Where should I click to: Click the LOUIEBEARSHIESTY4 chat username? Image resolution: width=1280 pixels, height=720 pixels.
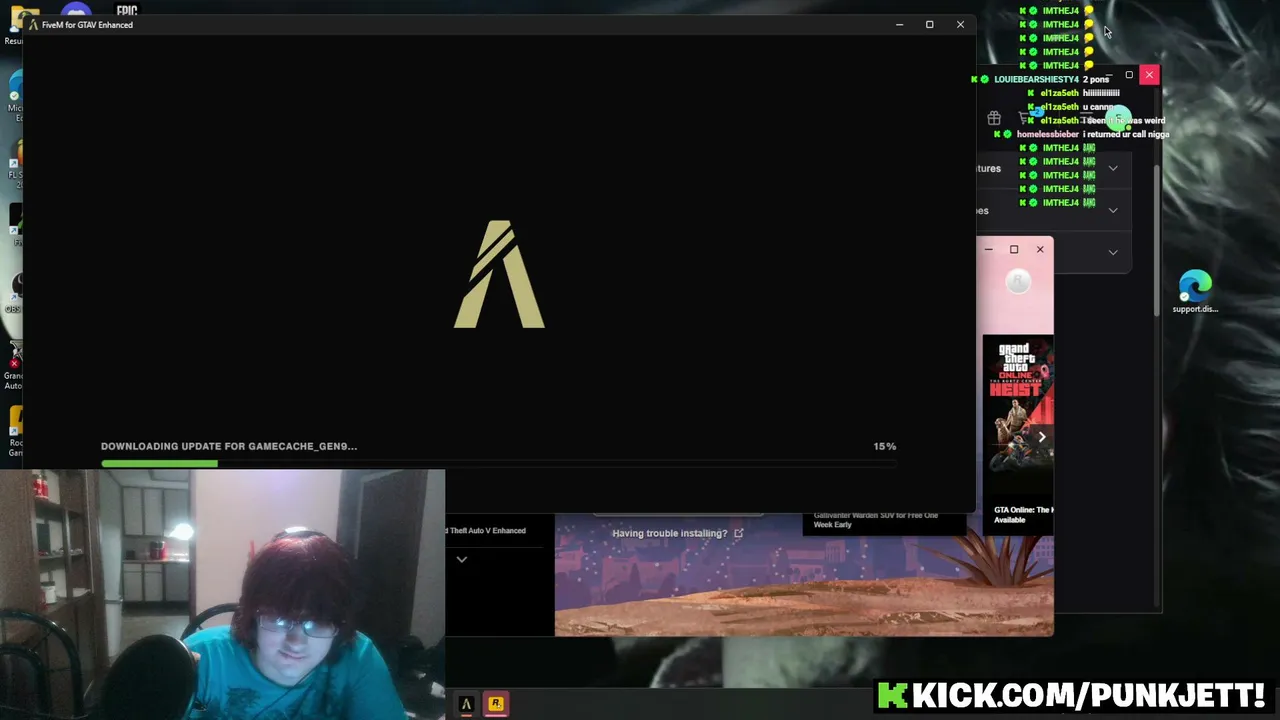pos(1036,79)
